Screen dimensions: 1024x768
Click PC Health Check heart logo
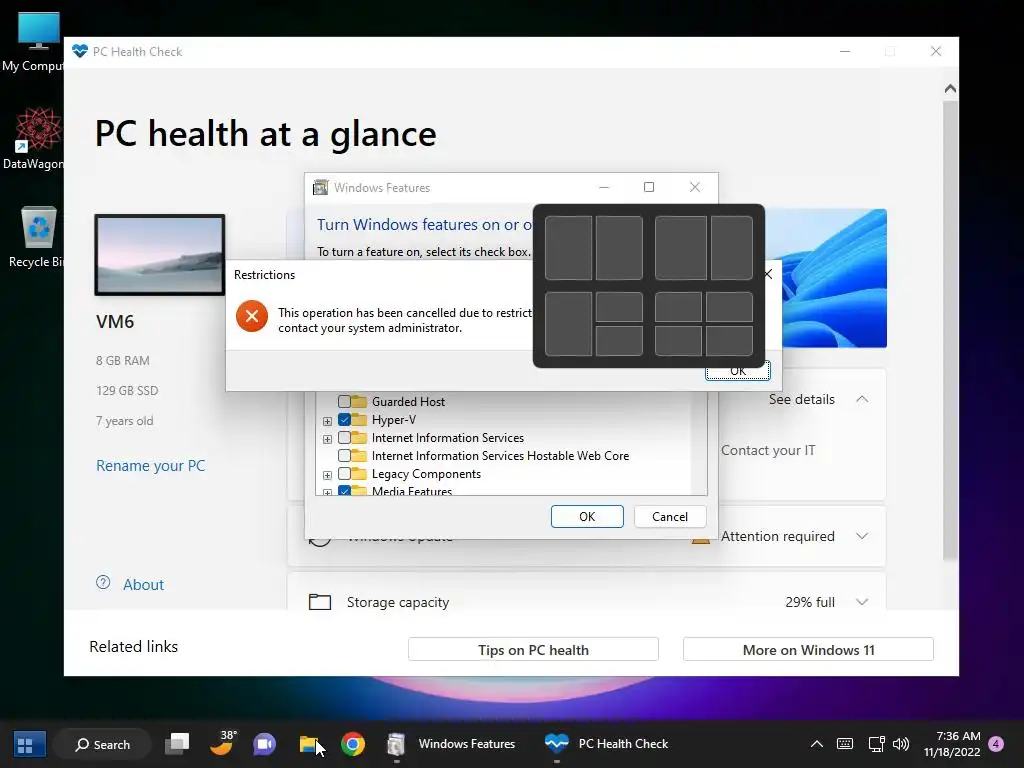pos(80,51)
